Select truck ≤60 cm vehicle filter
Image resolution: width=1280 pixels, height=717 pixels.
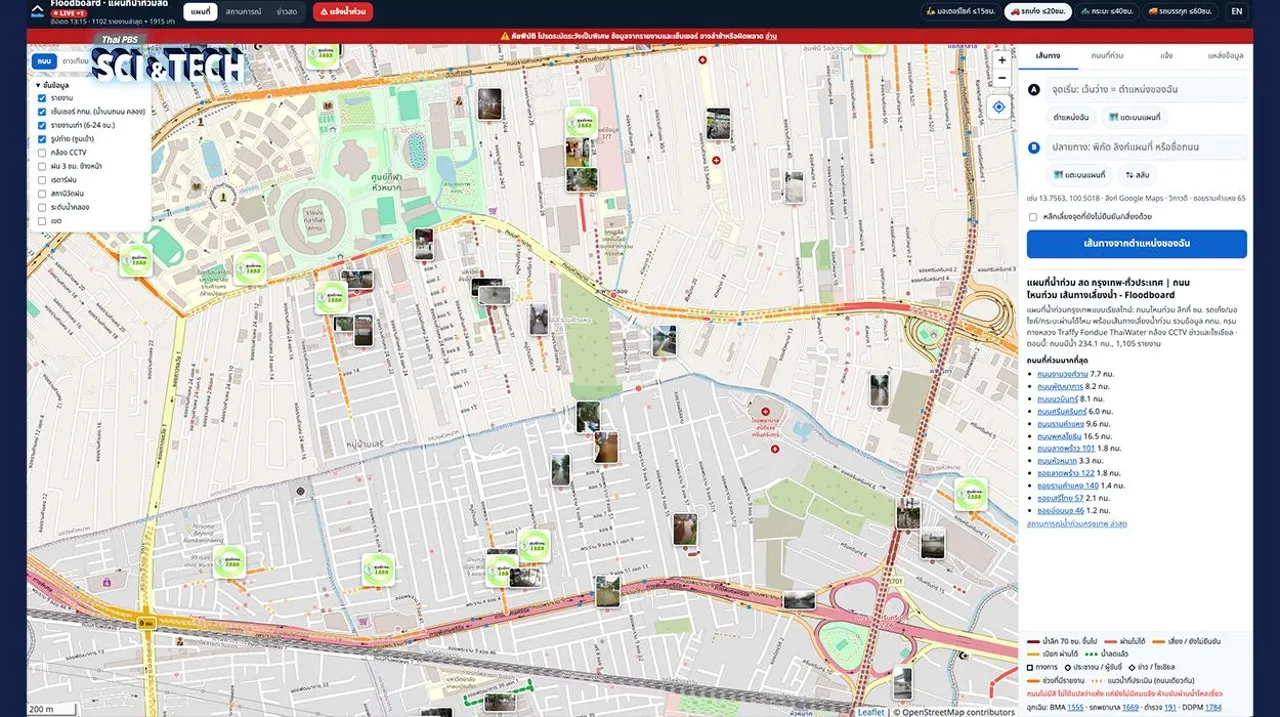point(1181,11)
